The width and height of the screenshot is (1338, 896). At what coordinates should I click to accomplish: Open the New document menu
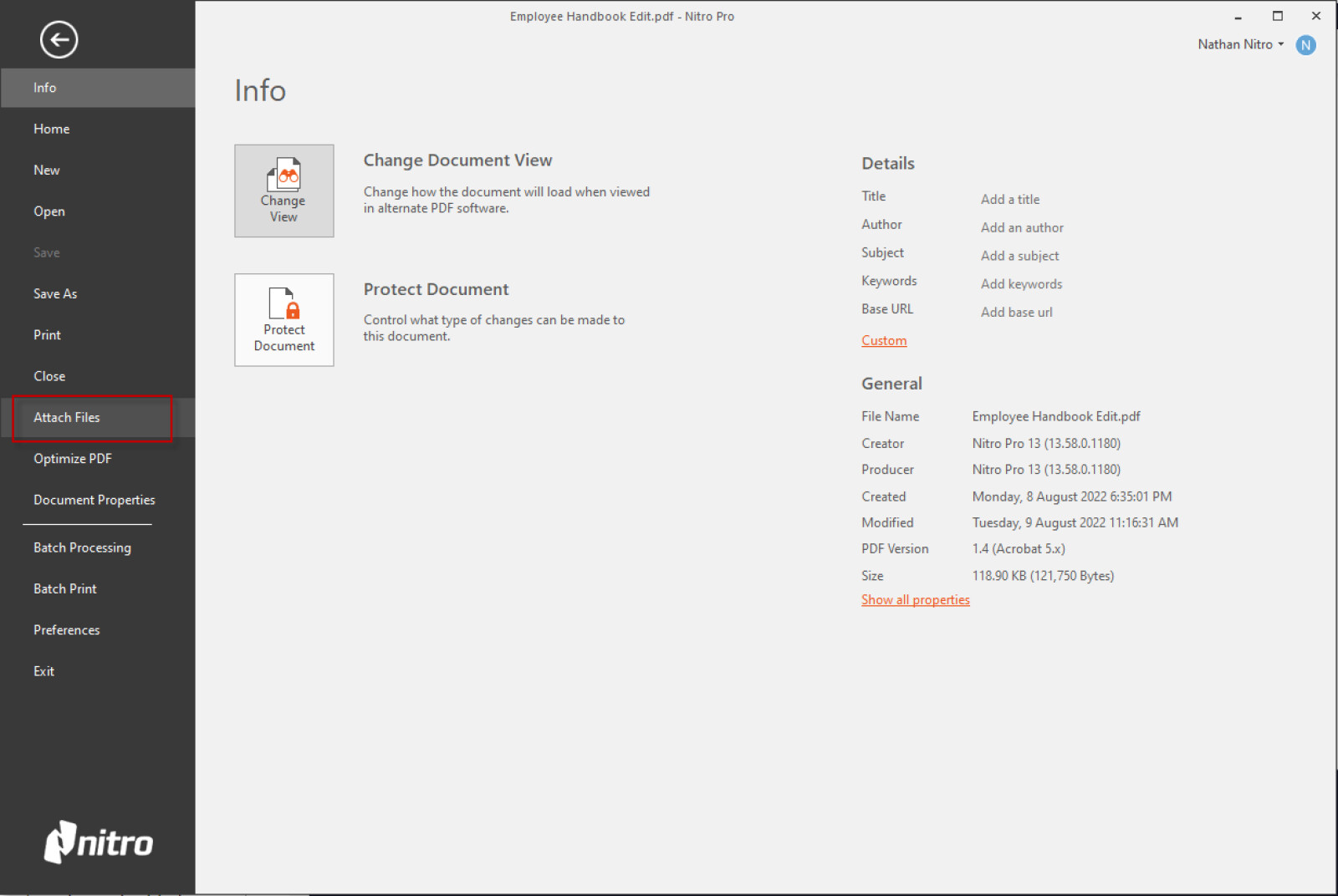[x=47, y=170]
